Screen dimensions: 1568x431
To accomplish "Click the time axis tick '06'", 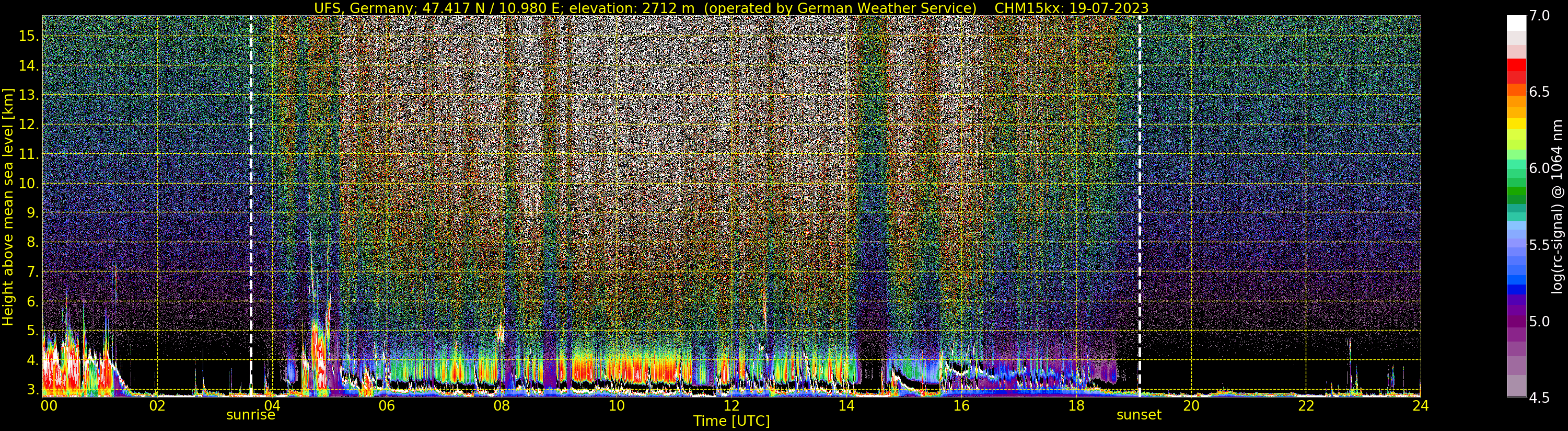I will pyautogui.click(x=387, y=405).
